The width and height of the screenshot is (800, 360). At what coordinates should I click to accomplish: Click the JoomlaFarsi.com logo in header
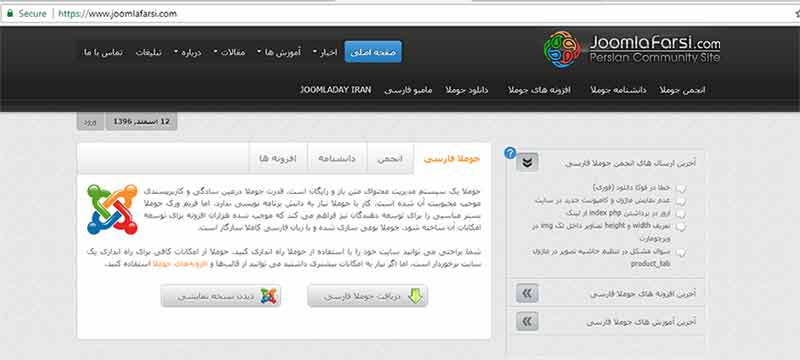click(632, 50)
